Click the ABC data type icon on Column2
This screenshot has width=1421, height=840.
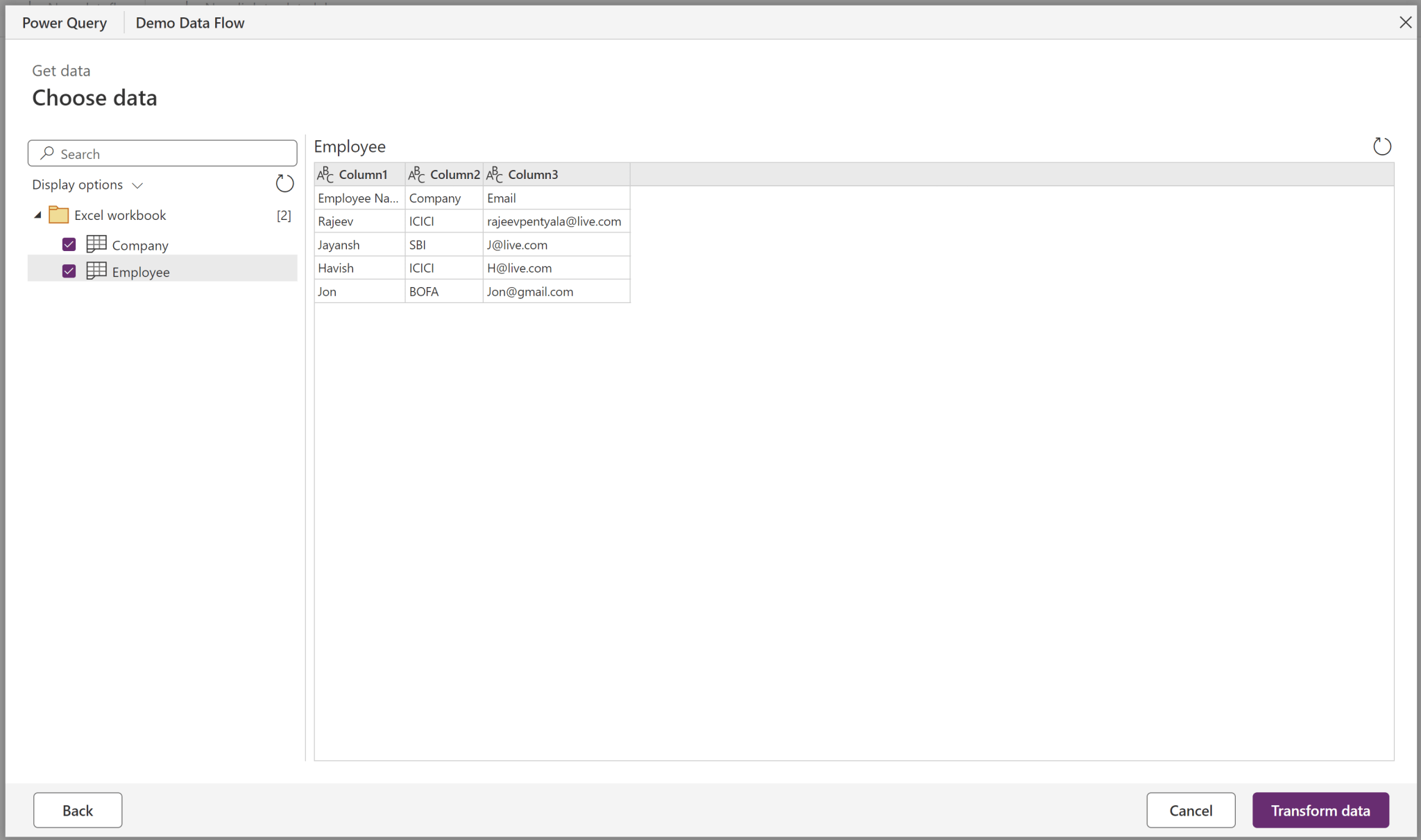(x=416, y=174)
